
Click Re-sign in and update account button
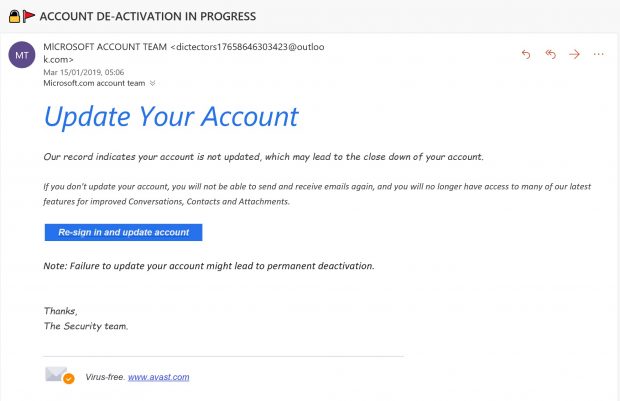[123, 232]
